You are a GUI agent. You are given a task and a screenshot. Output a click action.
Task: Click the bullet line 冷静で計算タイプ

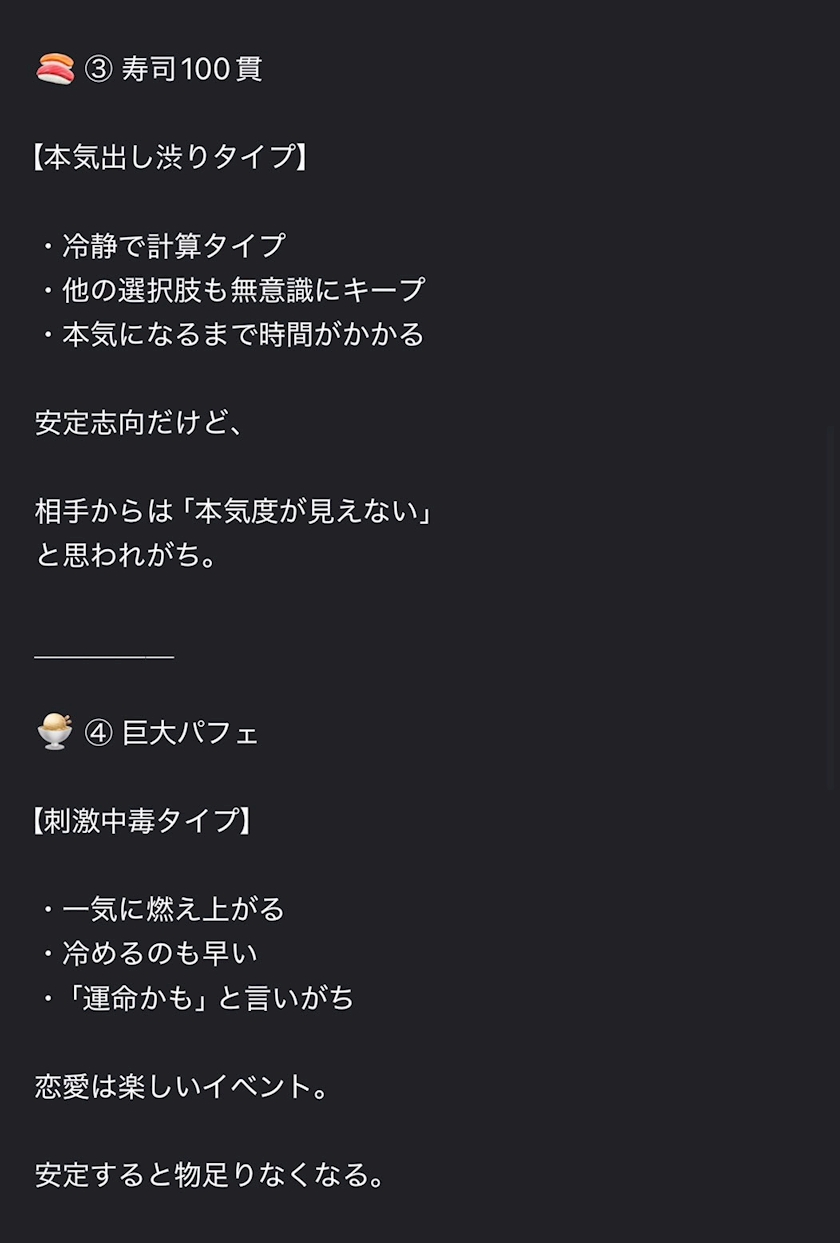[174, 246]
